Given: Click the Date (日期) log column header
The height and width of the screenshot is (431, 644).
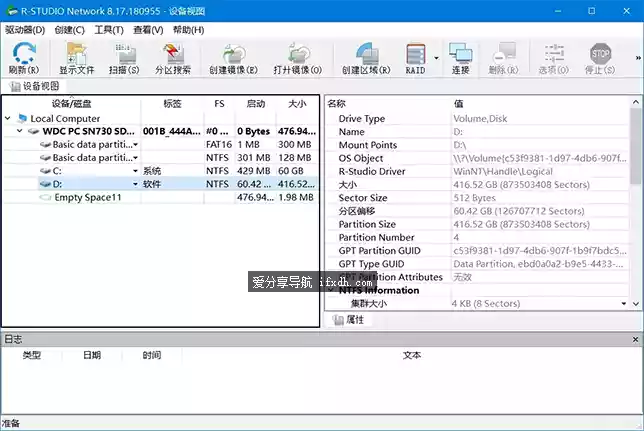Looking at the screenshot, I should tap(92, 355).
